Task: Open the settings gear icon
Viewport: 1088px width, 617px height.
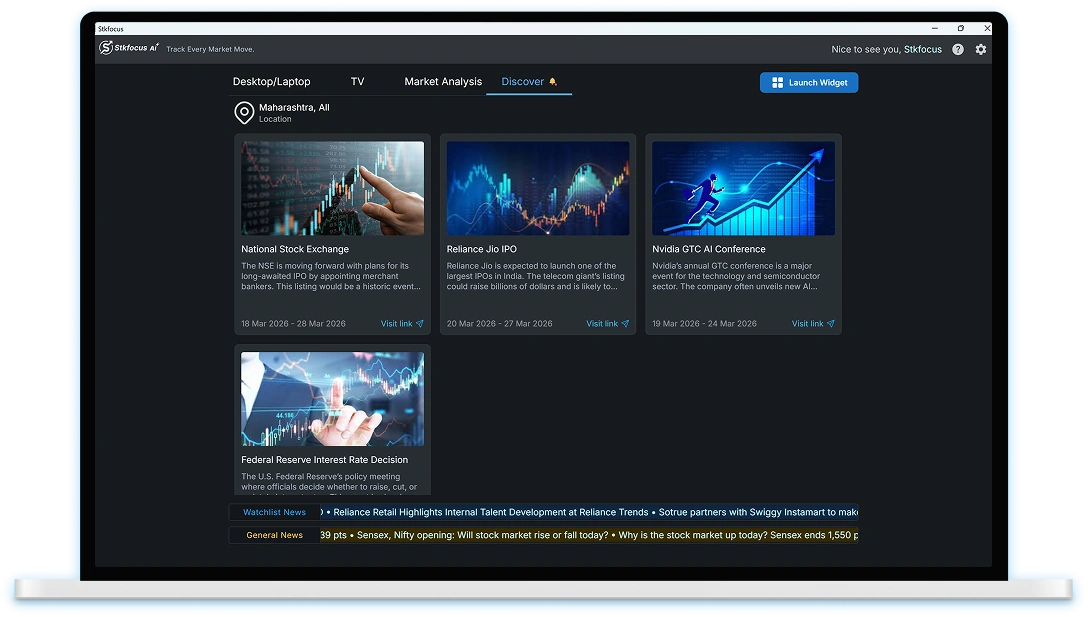Action: pyautogui.click(x=980, y=49)
